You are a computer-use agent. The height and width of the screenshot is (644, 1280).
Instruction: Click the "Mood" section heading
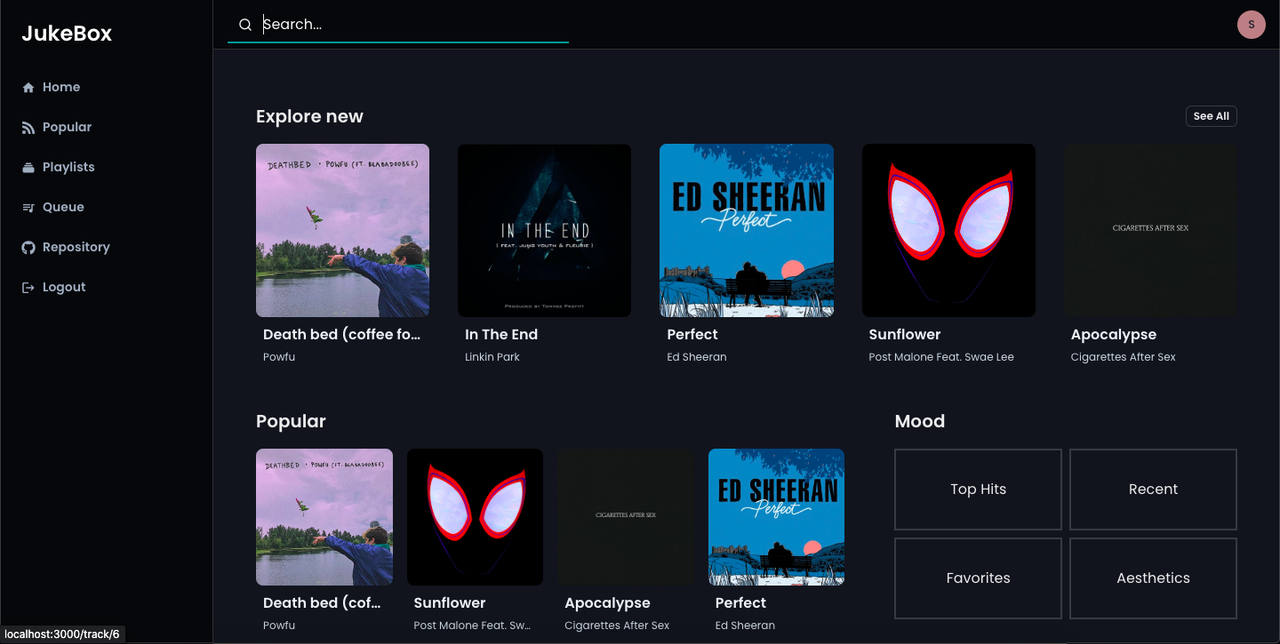pyautogui.click(x=920, y=421)
